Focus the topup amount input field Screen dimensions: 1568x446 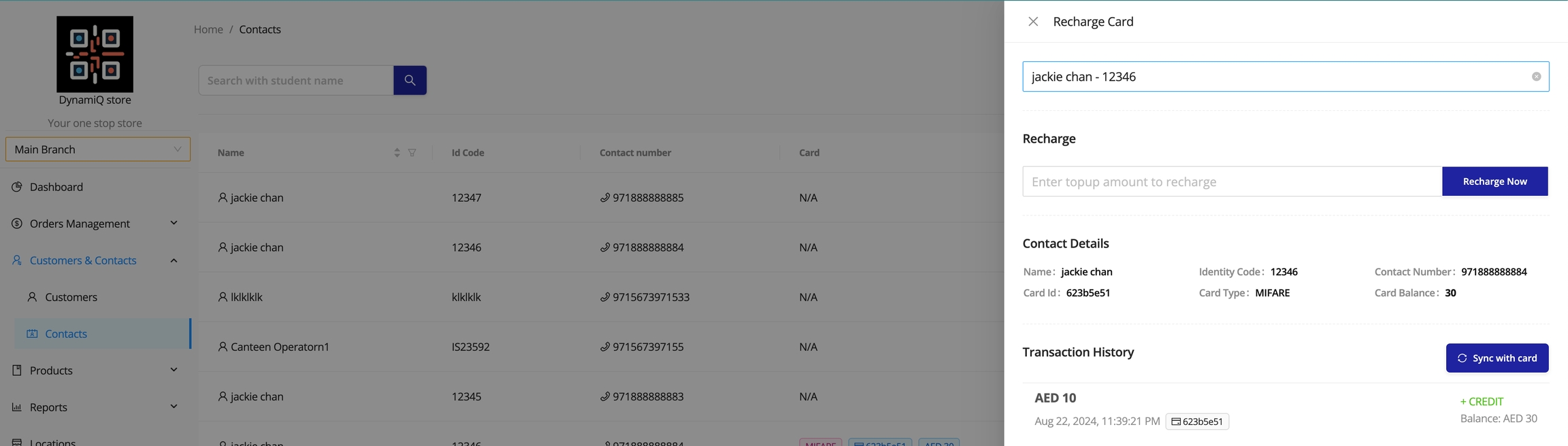[x=1232, y=182]
